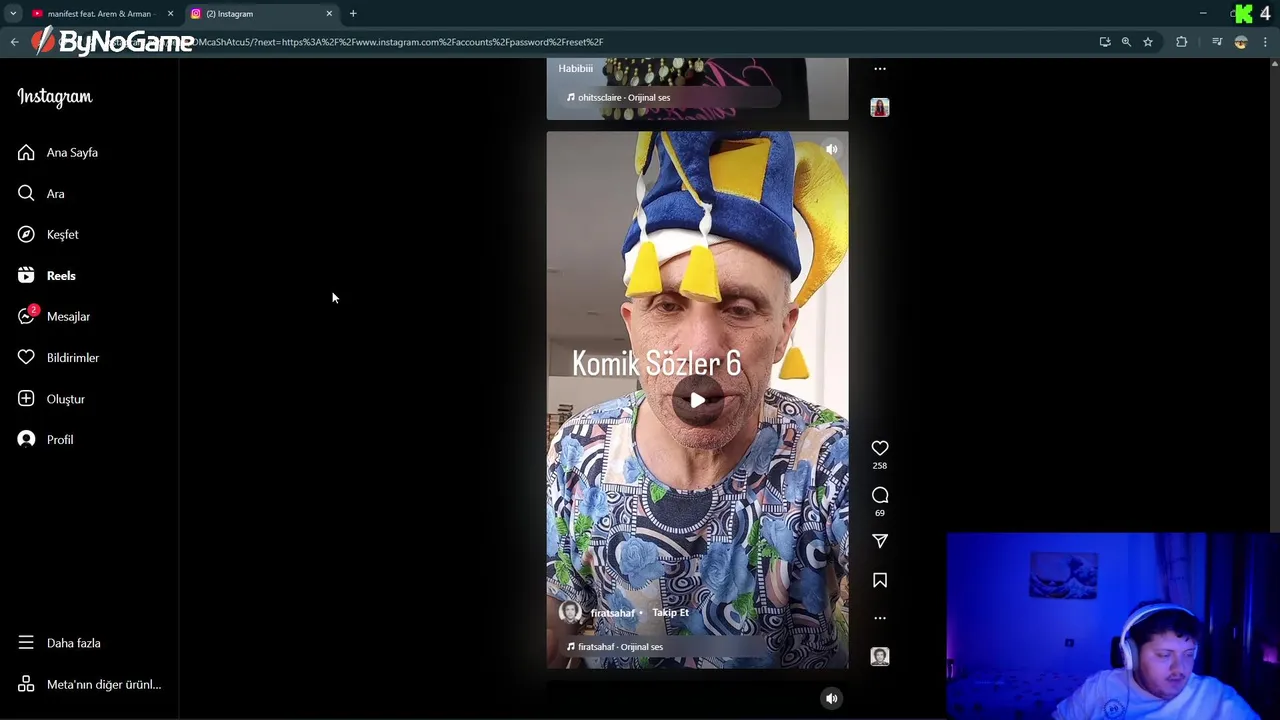Click audio thumbnail beside ohitssclaire reel

coord(880,107)
